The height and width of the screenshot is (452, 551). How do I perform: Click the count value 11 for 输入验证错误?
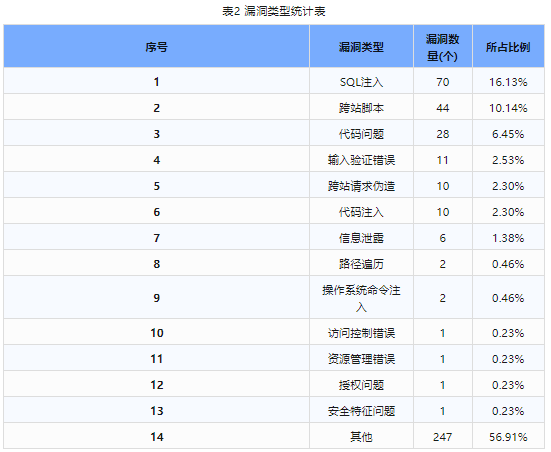pos(443,160)
